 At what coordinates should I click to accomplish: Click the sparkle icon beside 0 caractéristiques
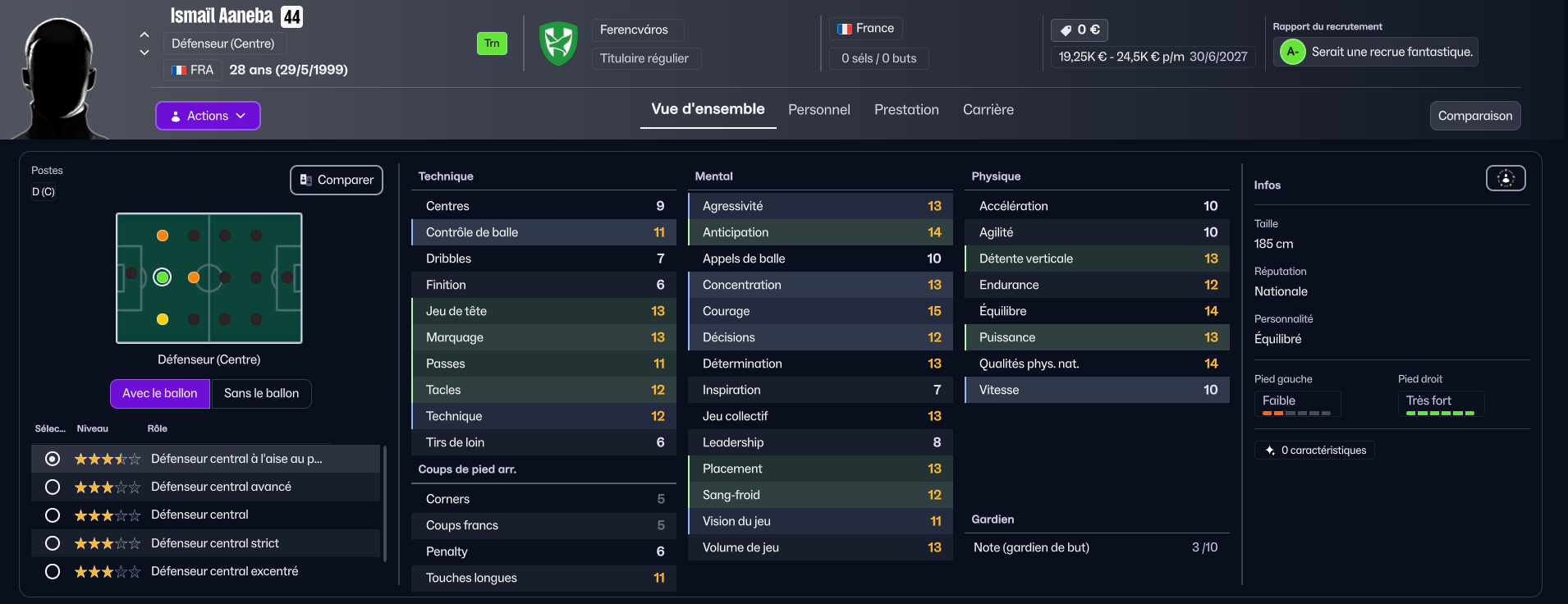coord(1270,450)
